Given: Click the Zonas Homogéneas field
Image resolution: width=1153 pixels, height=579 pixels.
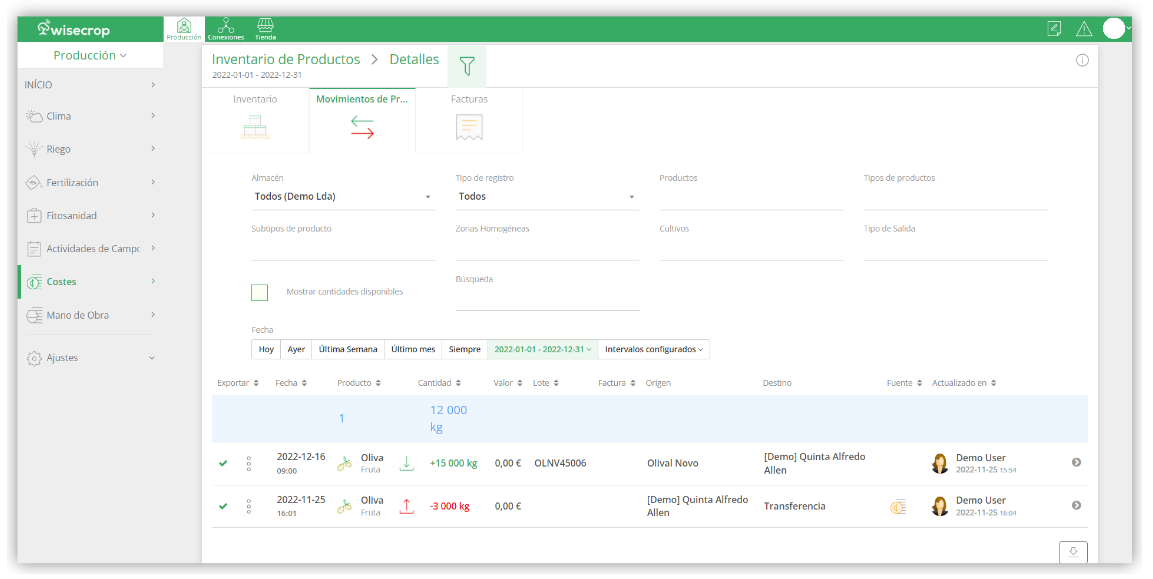Looking at the screenshot, I should pos(547,248).
